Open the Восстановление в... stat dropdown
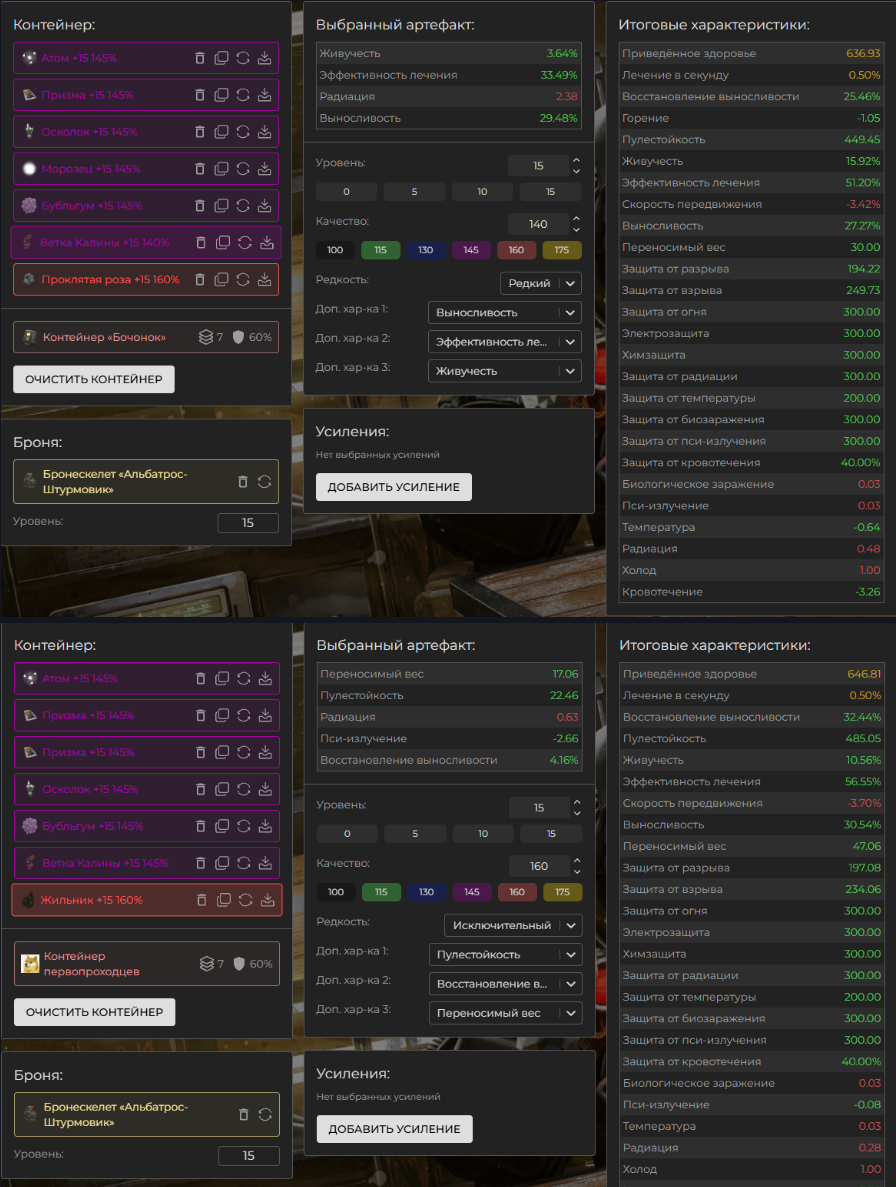This screenshot has height=1187, width=896. pos(506,984)
